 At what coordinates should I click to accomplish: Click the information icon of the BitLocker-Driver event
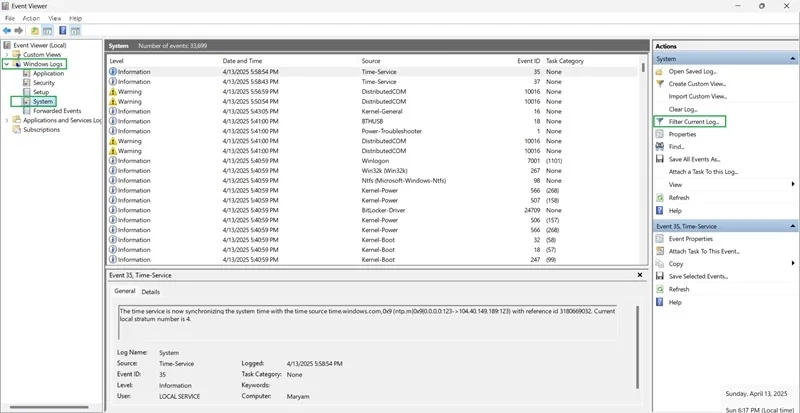click(113, 210)
